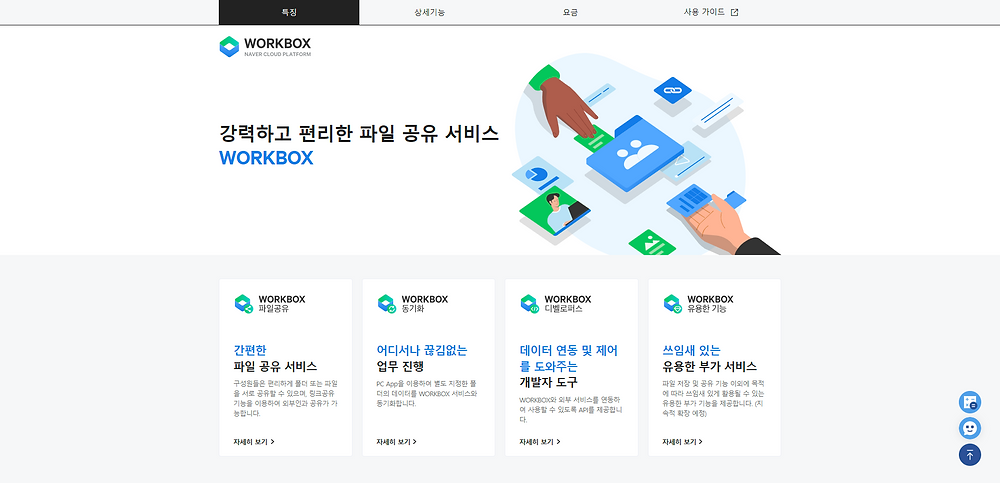Switch to the 상세기능 tab
Screen dimensions: 1000x483
(429, 12)
